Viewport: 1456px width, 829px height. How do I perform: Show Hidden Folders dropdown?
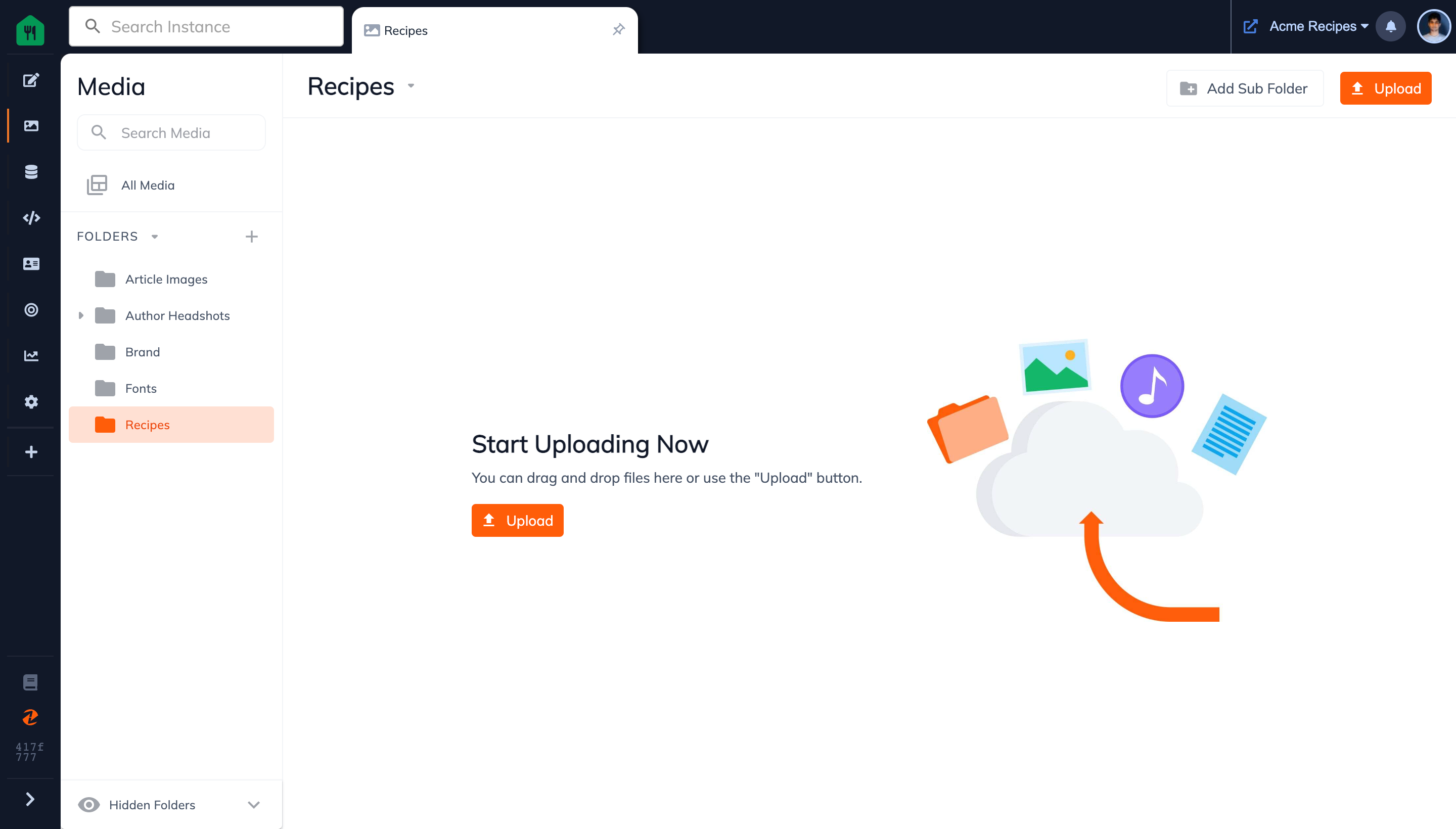[x=253, y=805]
